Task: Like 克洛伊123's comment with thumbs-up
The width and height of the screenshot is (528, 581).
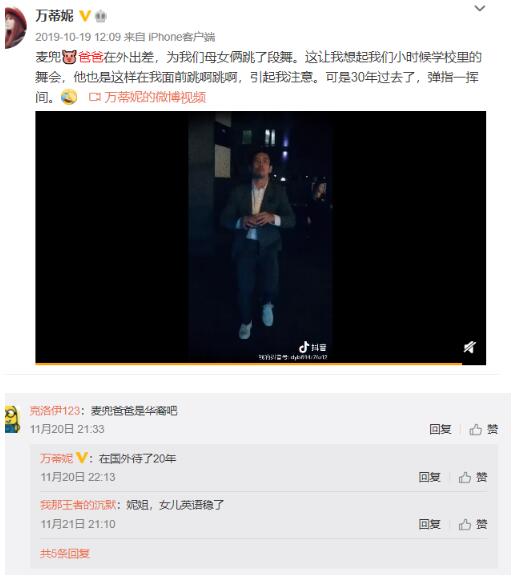Action: tap(484, 429)
